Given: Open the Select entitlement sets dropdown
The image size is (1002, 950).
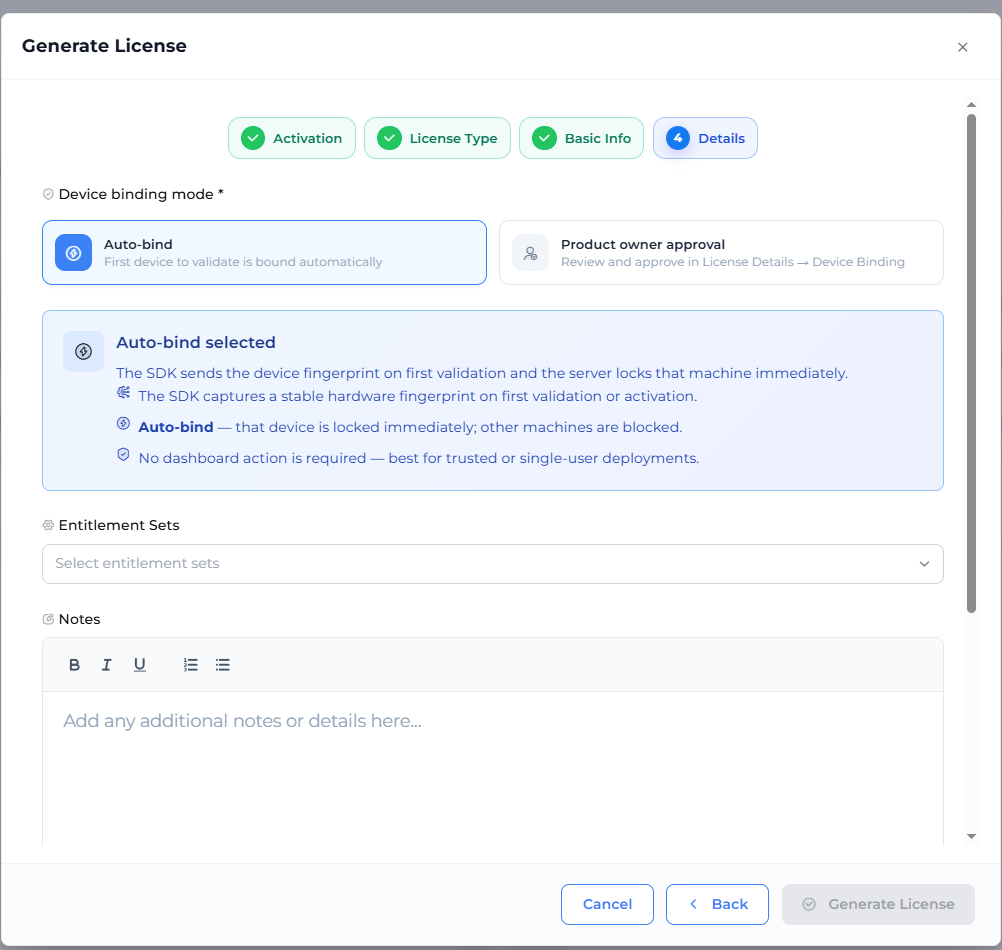Looking at the screenshot, I should pyautogui.click(x=493, y=563).
